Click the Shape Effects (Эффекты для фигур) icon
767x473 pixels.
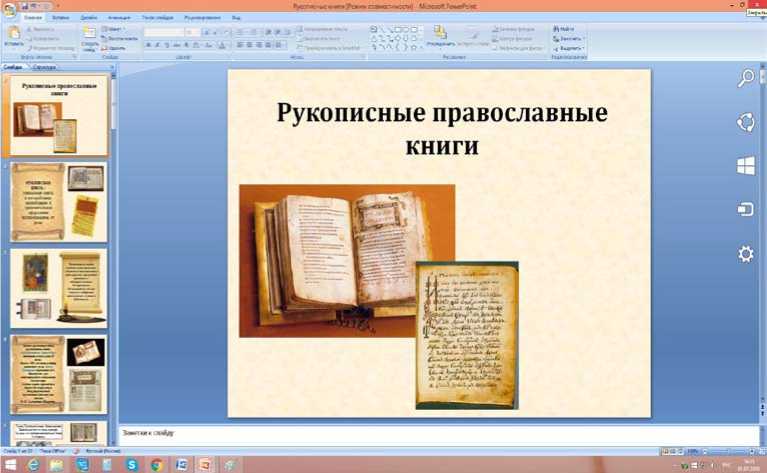(x=495, y=48)
